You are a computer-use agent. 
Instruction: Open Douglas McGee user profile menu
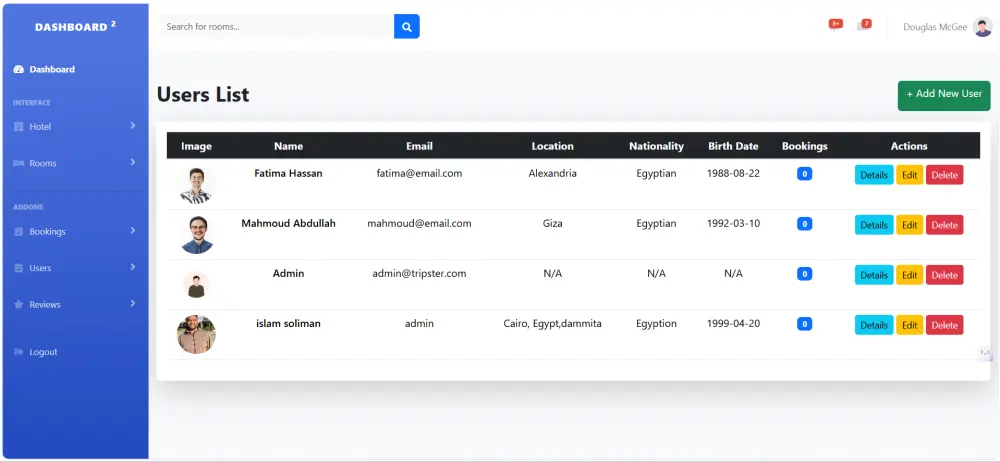pyautogui.click(x=947, y=27)
